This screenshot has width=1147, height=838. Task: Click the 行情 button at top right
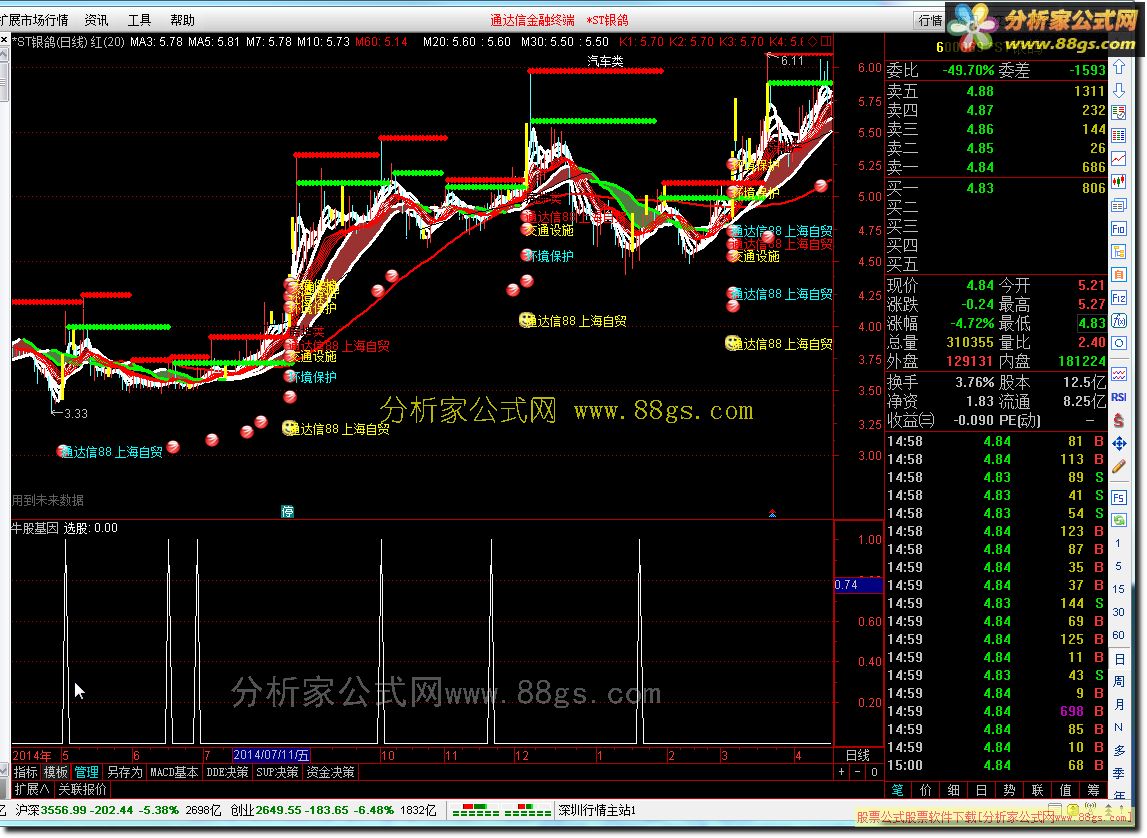(x=930, y=20)
